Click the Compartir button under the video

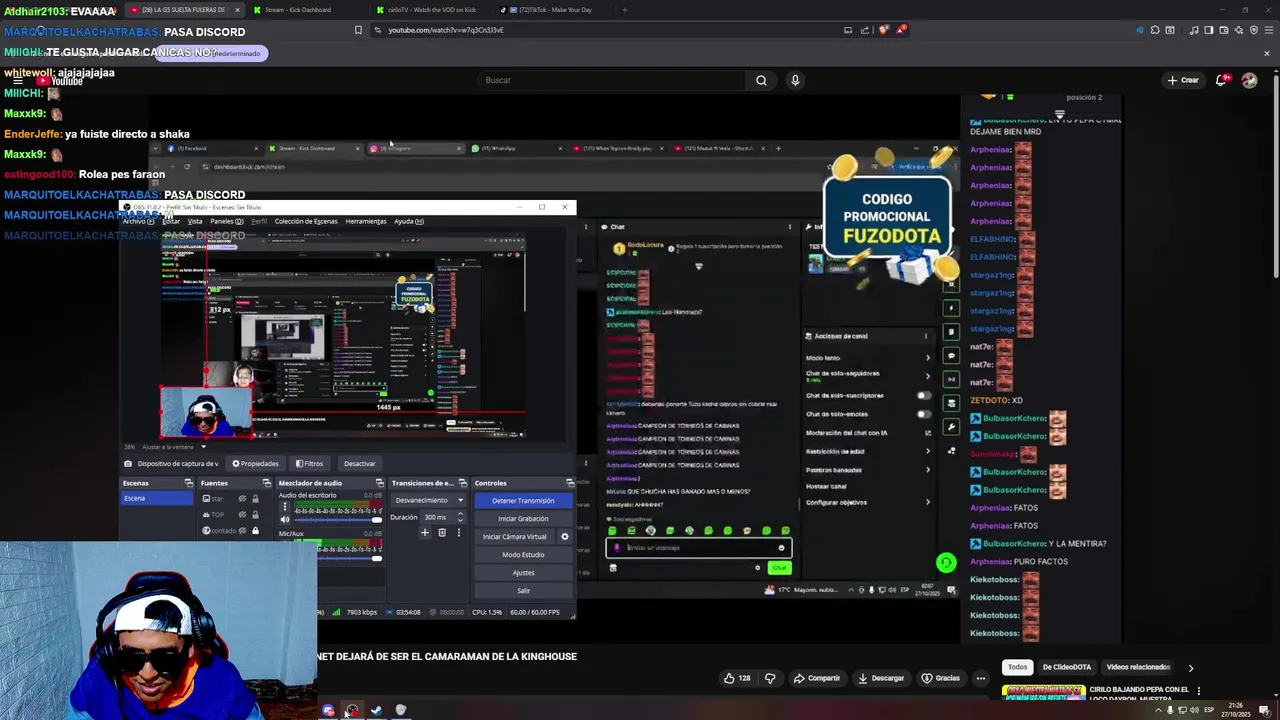[x=817, y=678]
